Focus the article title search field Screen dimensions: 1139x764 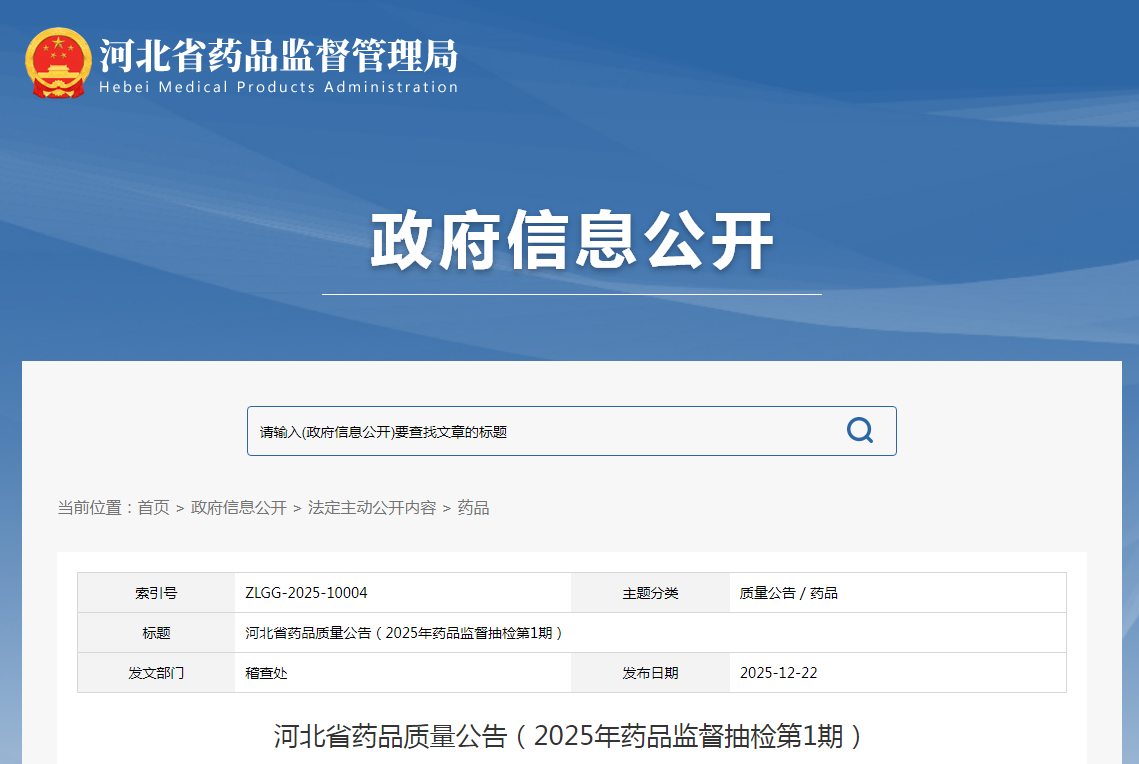click(x=540, y=431)
